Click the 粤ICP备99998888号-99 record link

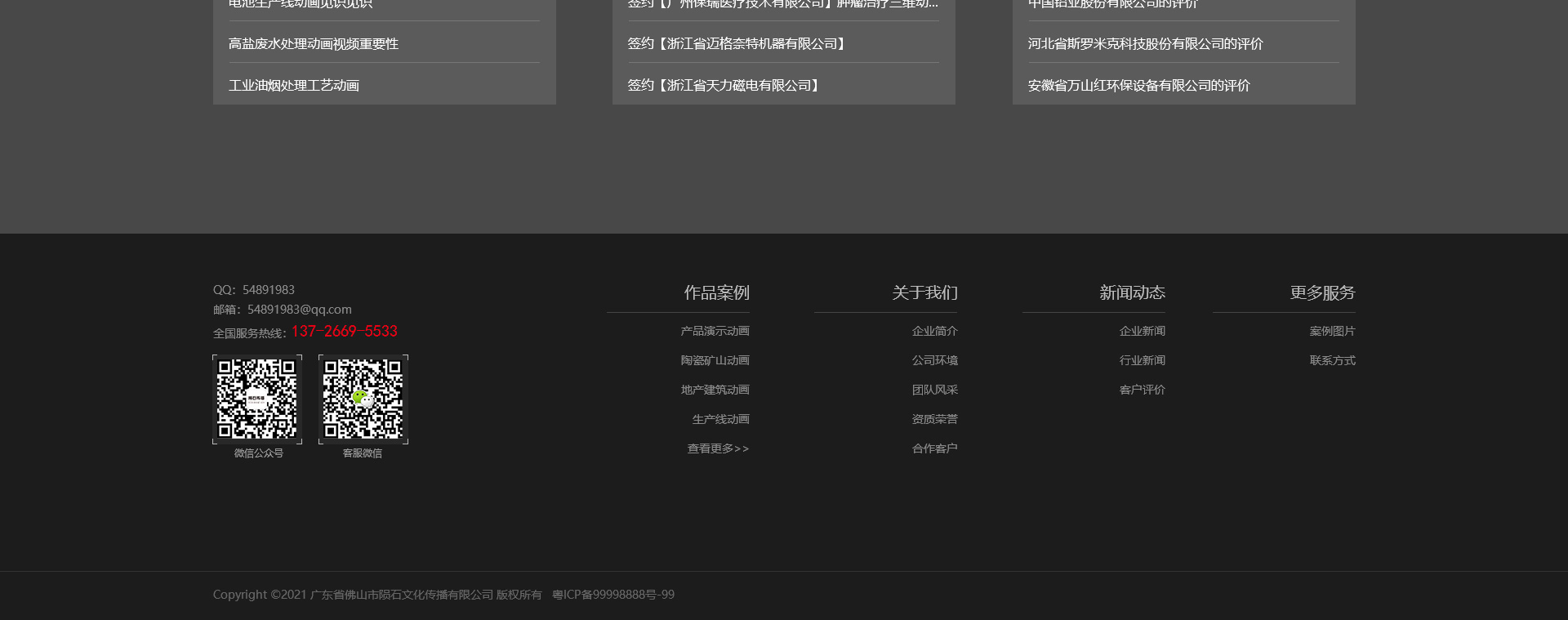[613, 595]
